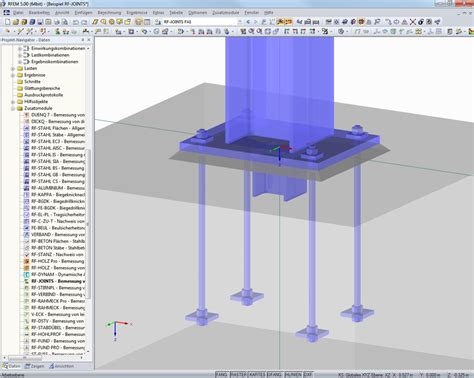Toggle the Project Navigator display icon
The image size is (474, 378).
coord(139,22)
